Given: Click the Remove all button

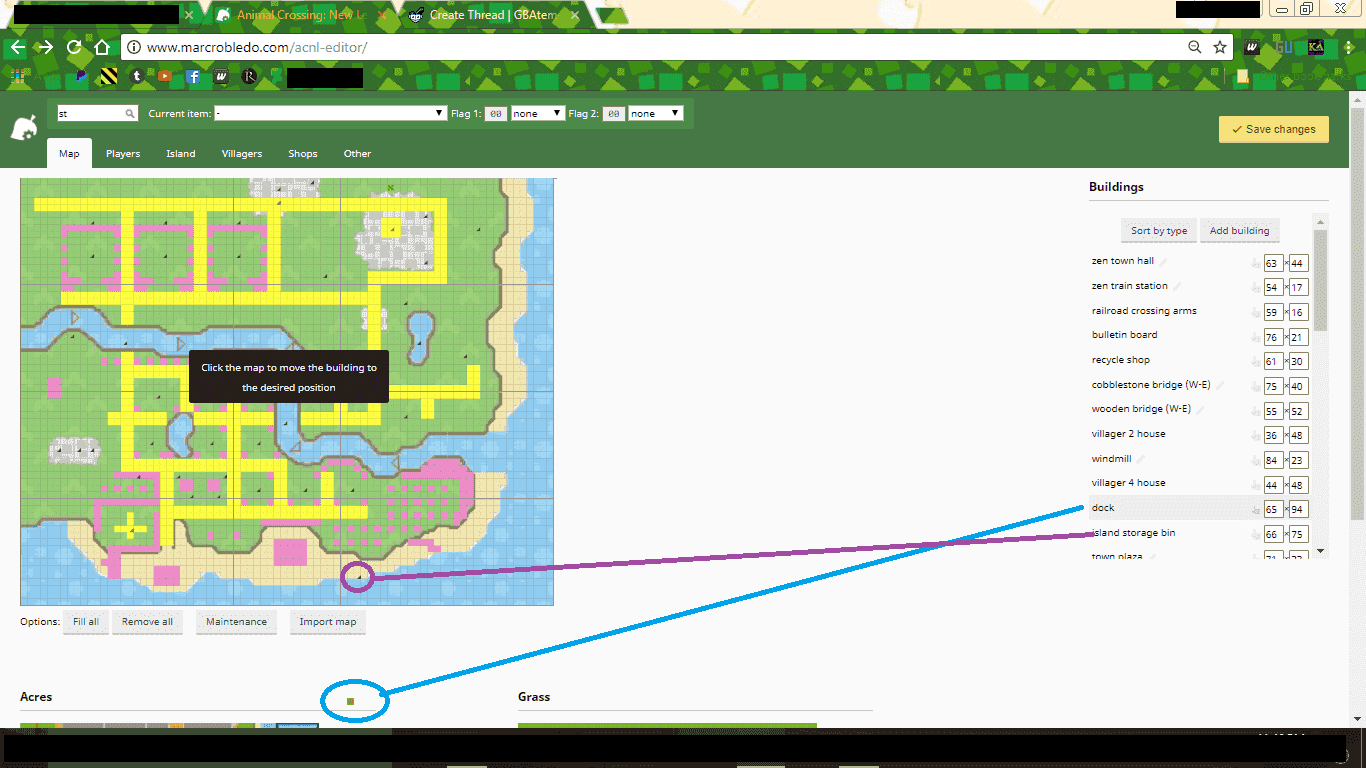Looking at the screenshot, I should point(147,622).
